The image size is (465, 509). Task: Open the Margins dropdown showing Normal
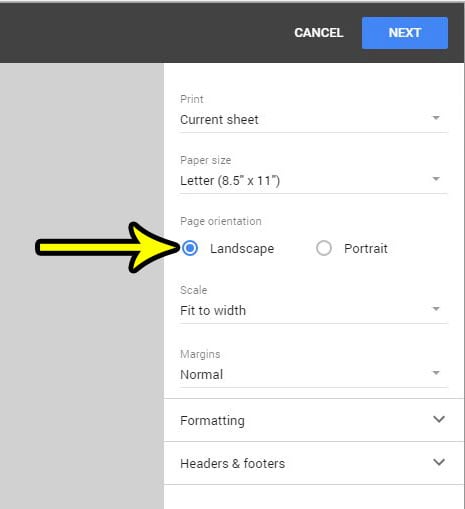(313, 375)
